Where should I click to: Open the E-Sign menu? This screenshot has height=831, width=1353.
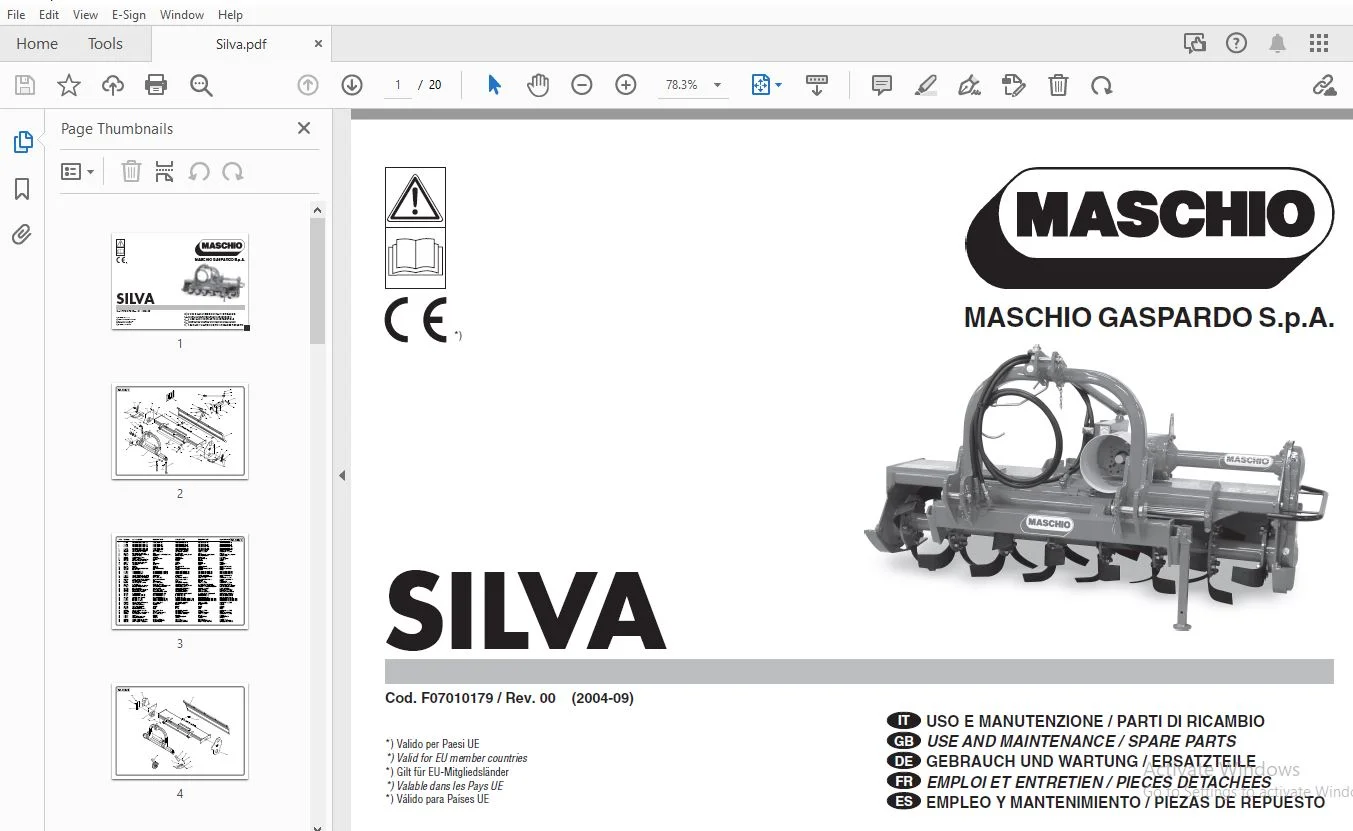pos(129,14)
